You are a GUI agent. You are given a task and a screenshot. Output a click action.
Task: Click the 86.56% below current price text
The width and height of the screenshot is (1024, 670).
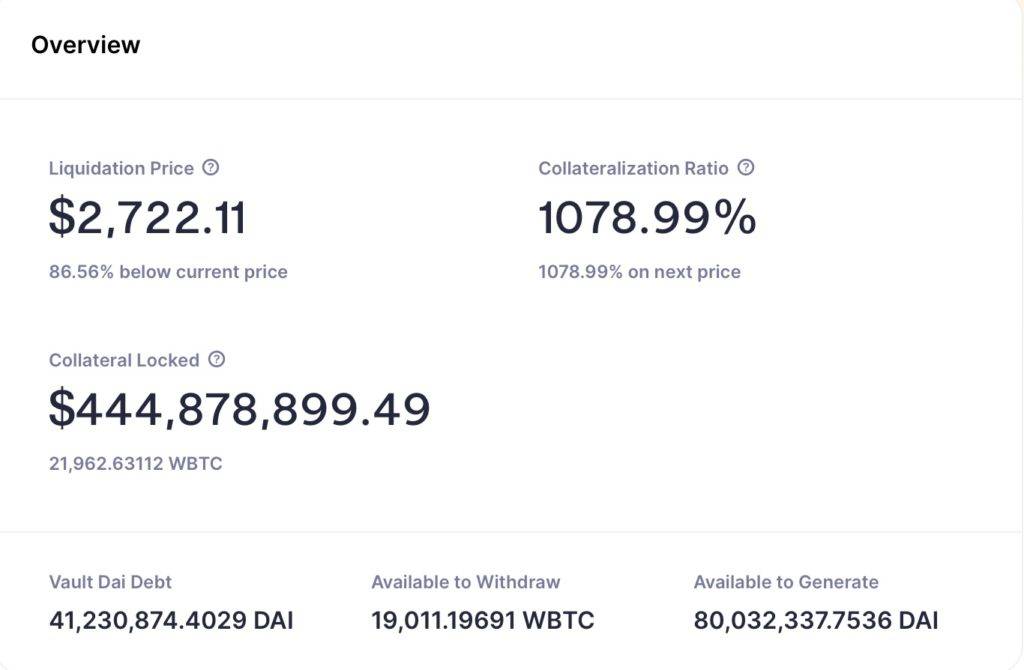coord(168,272)
